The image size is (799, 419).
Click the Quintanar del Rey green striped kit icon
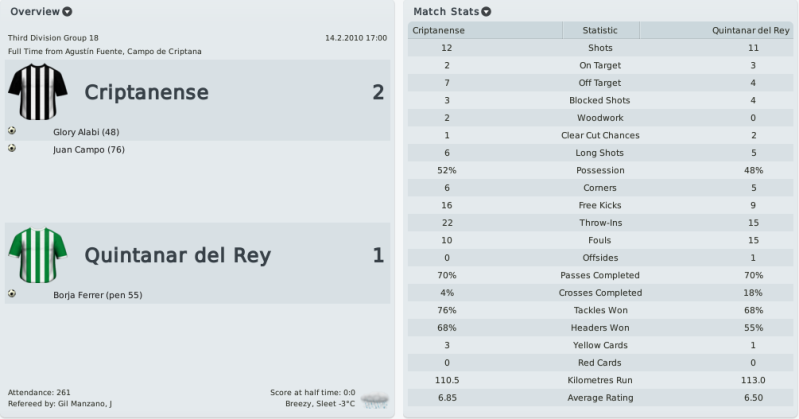37,255
